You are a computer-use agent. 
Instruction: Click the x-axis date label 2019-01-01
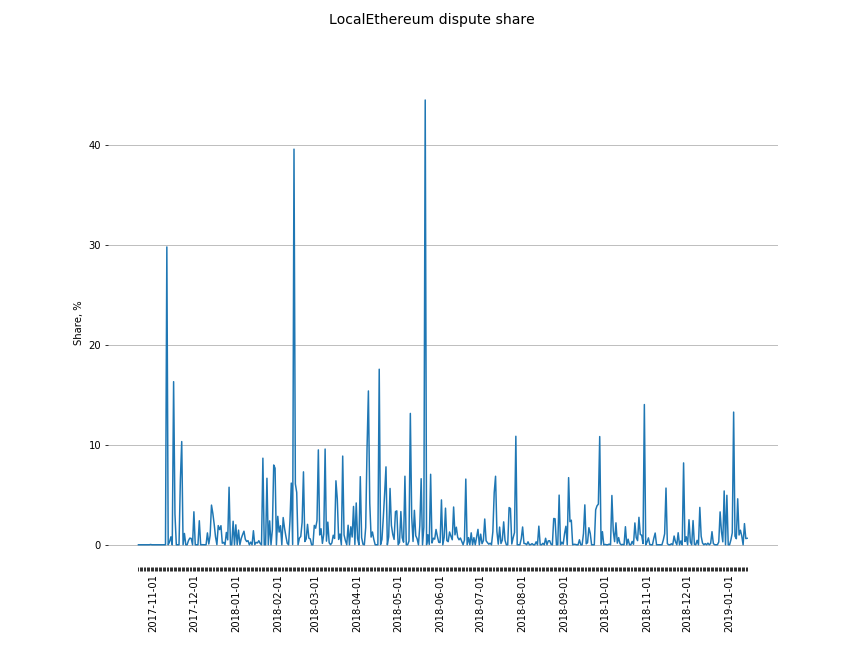[x=728, y=604]
